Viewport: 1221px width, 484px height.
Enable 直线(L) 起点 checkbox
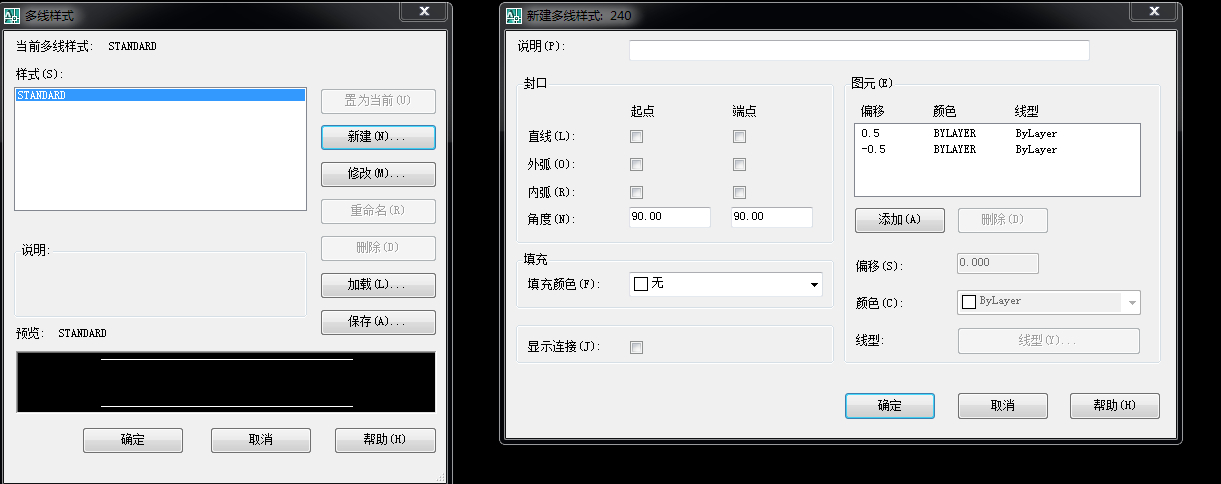pyautogui.click(x=636, y=136)
